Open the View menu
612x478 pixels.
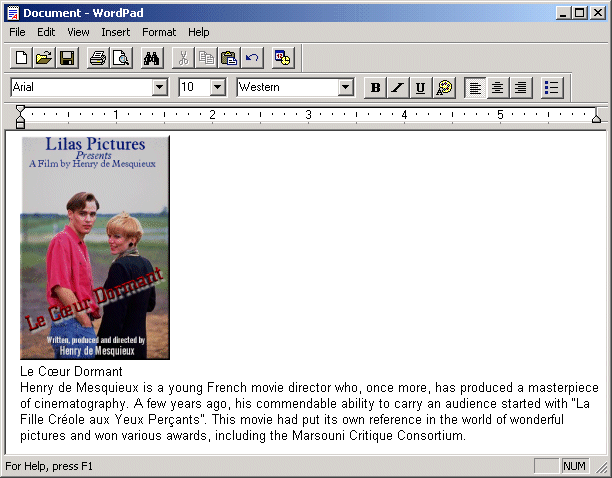pos(78,32)
